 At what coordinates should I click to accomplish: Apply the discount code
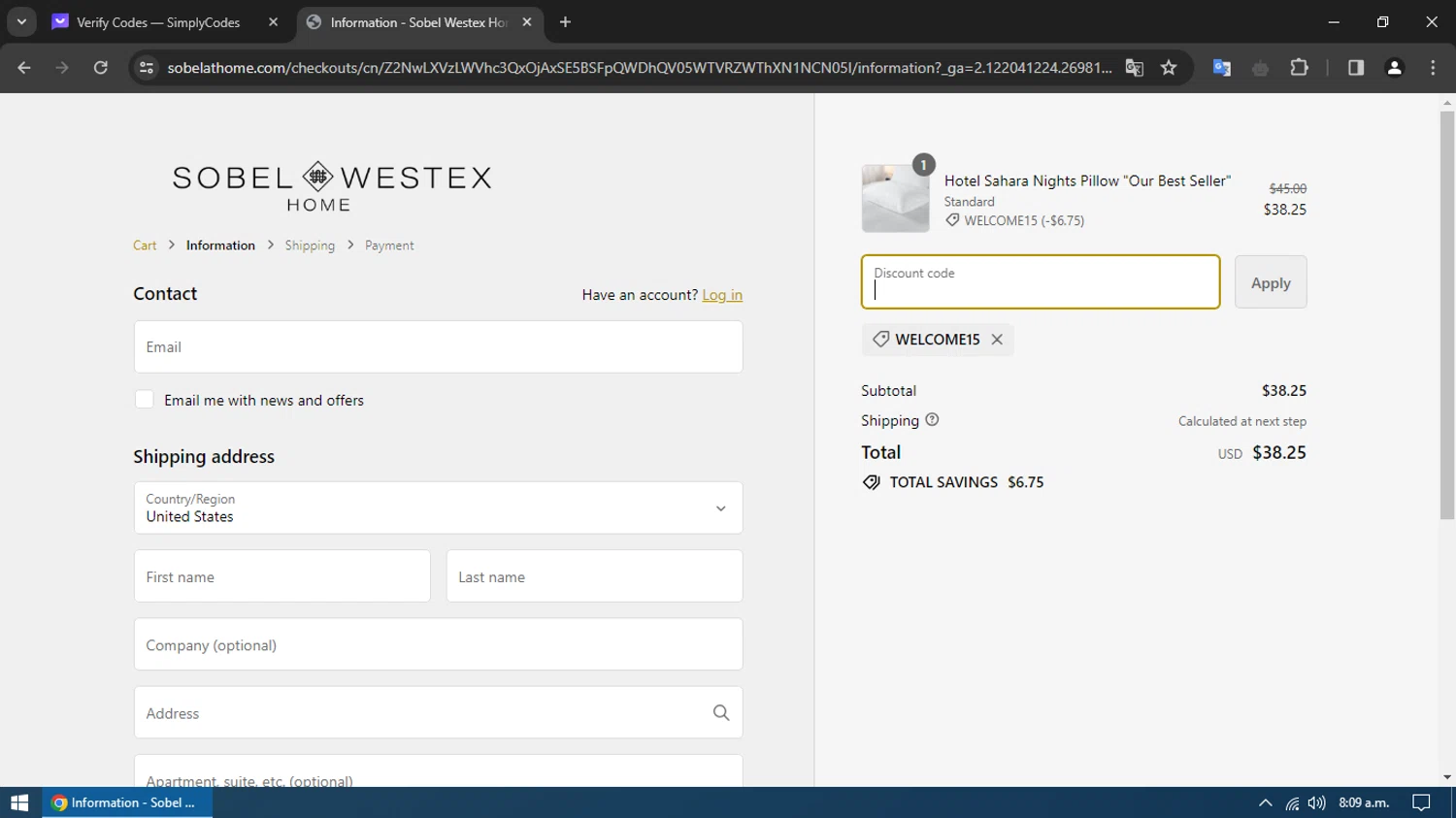tap(1271, 282)
